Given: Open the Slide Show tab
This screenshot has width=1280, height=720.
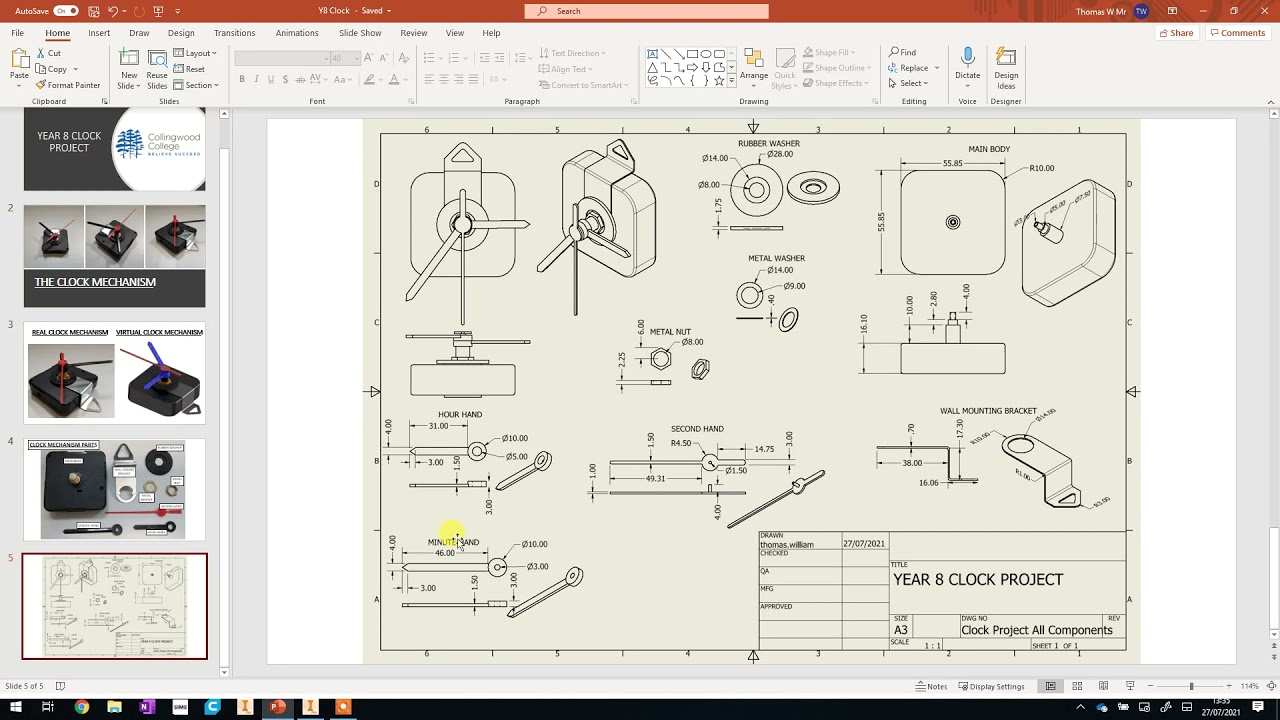Looking at the screenshot, I should 360,33.
